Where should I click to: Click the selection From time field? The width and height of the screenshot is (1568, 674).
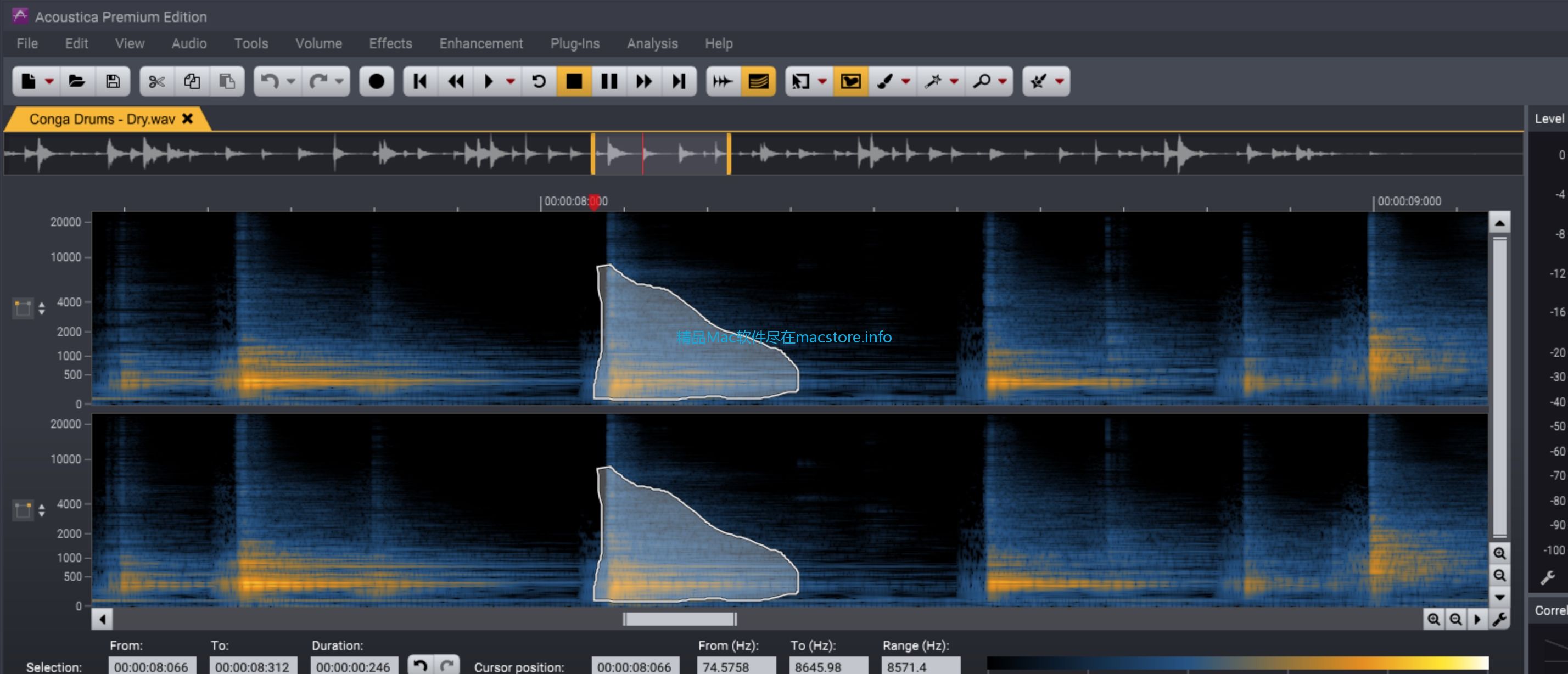point(152,666)
